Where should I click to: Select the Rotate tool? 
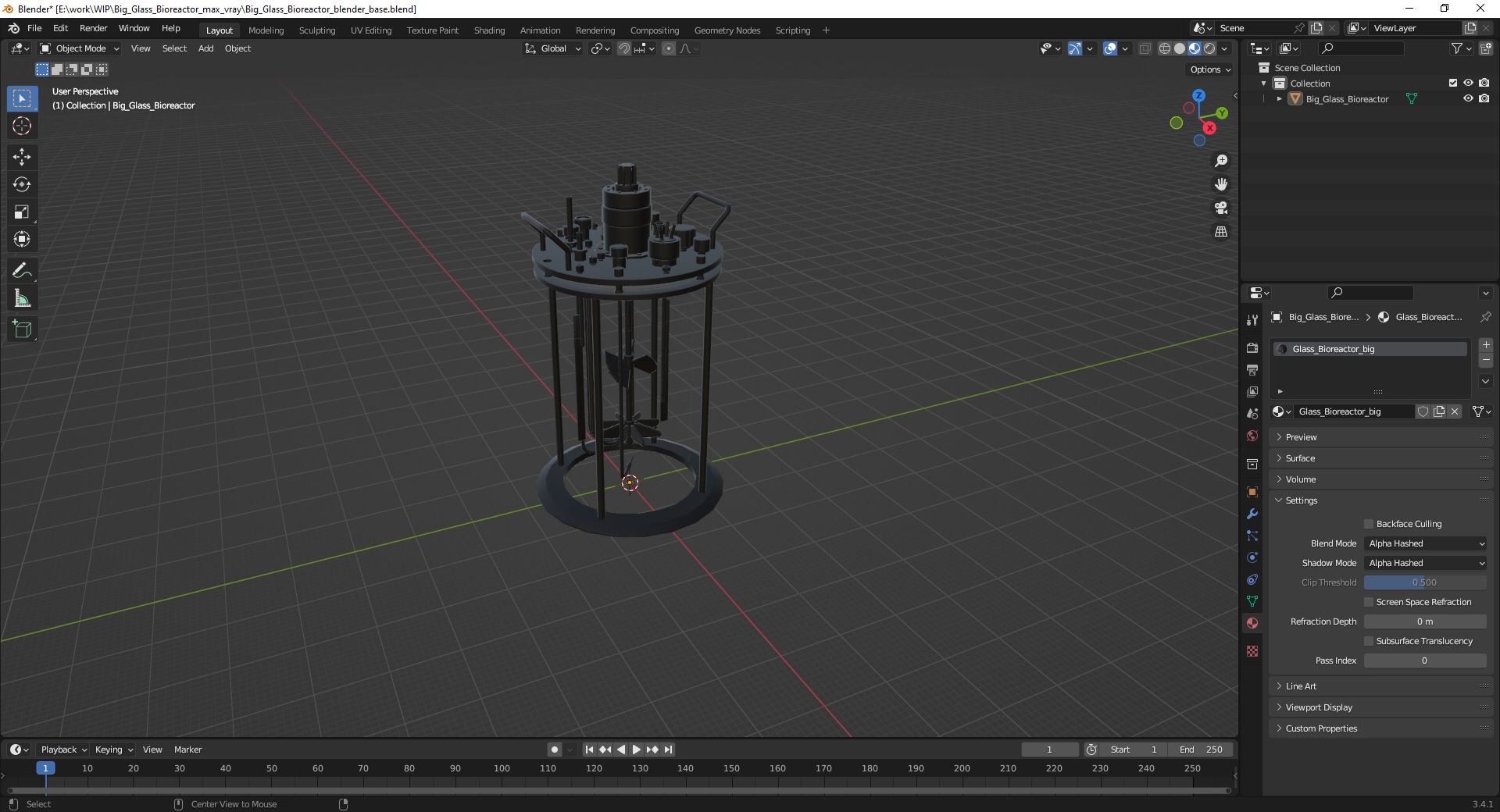click(22, 184)
